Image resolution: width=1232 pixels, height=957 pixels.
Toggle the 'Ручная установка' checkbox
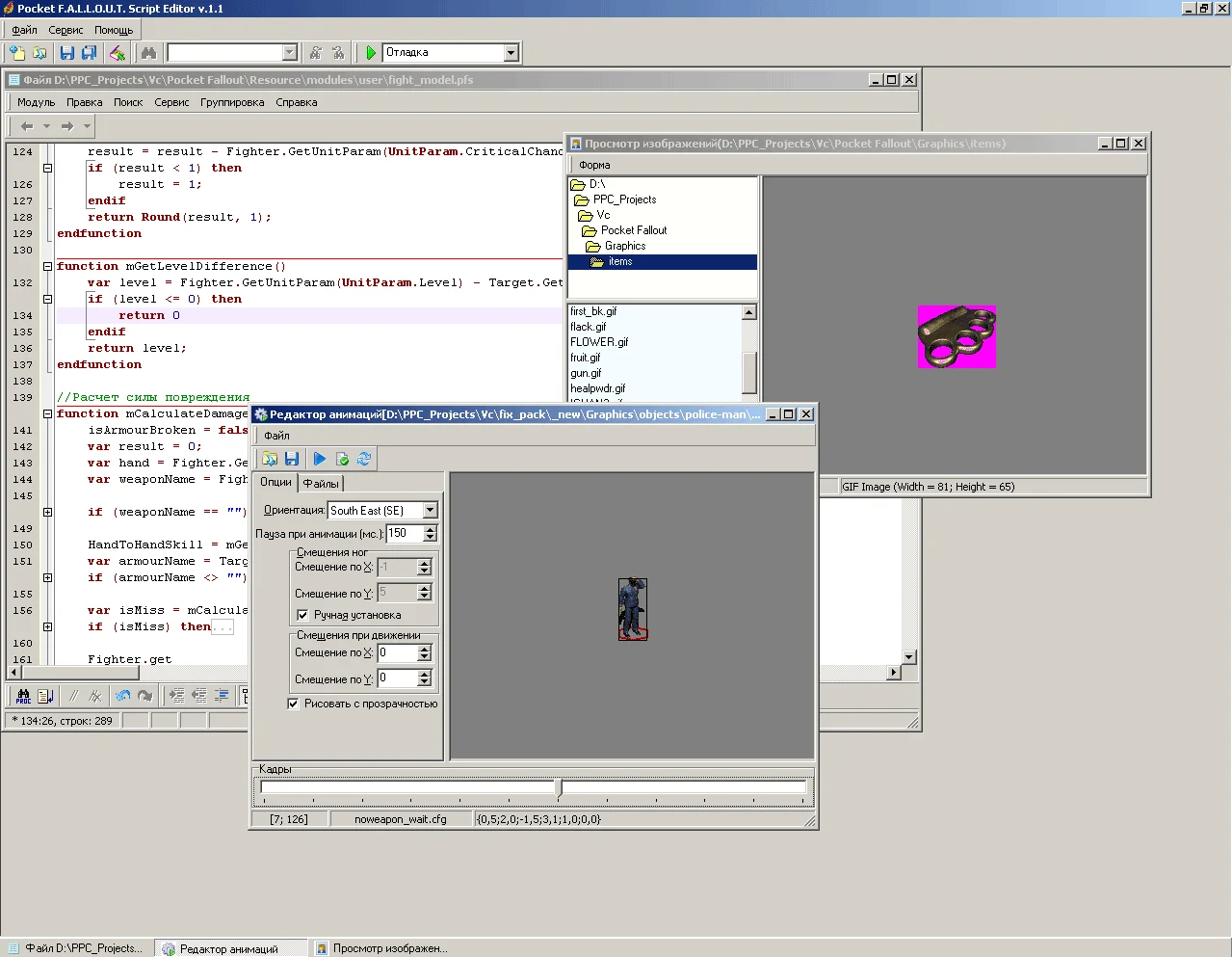[x=302, y=615]
